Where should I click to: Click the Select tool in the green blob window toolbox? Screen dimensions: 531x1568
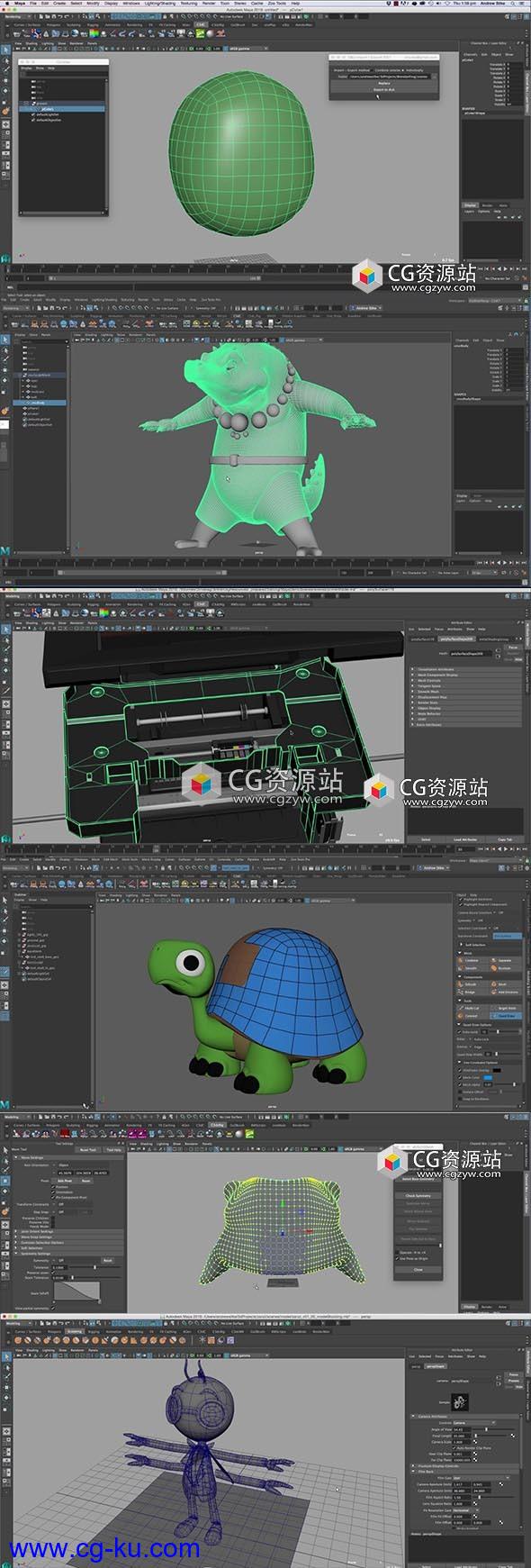click(5, 50)
